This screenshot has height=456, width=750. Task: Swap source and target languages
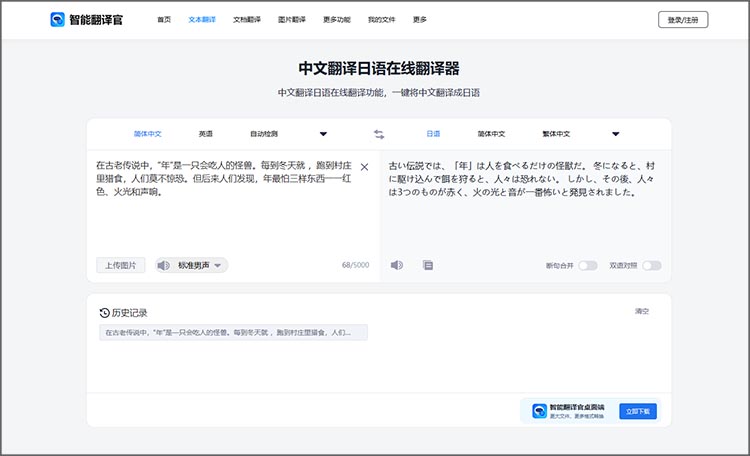[379, 134]
